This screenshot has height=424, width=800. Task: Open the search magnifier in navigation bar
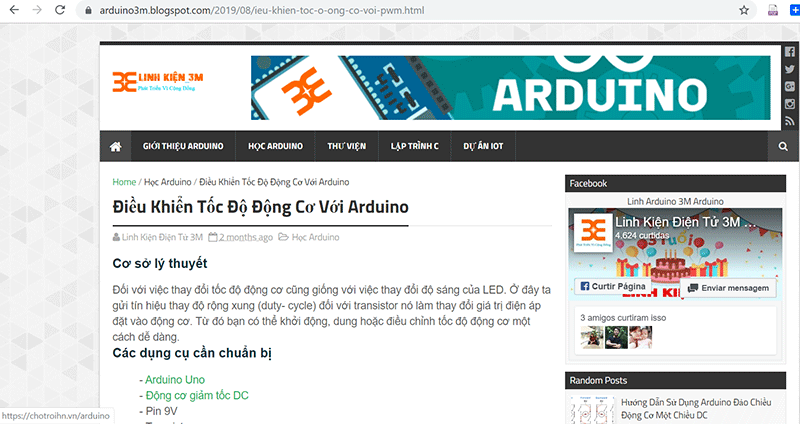[x=783, y=146]
